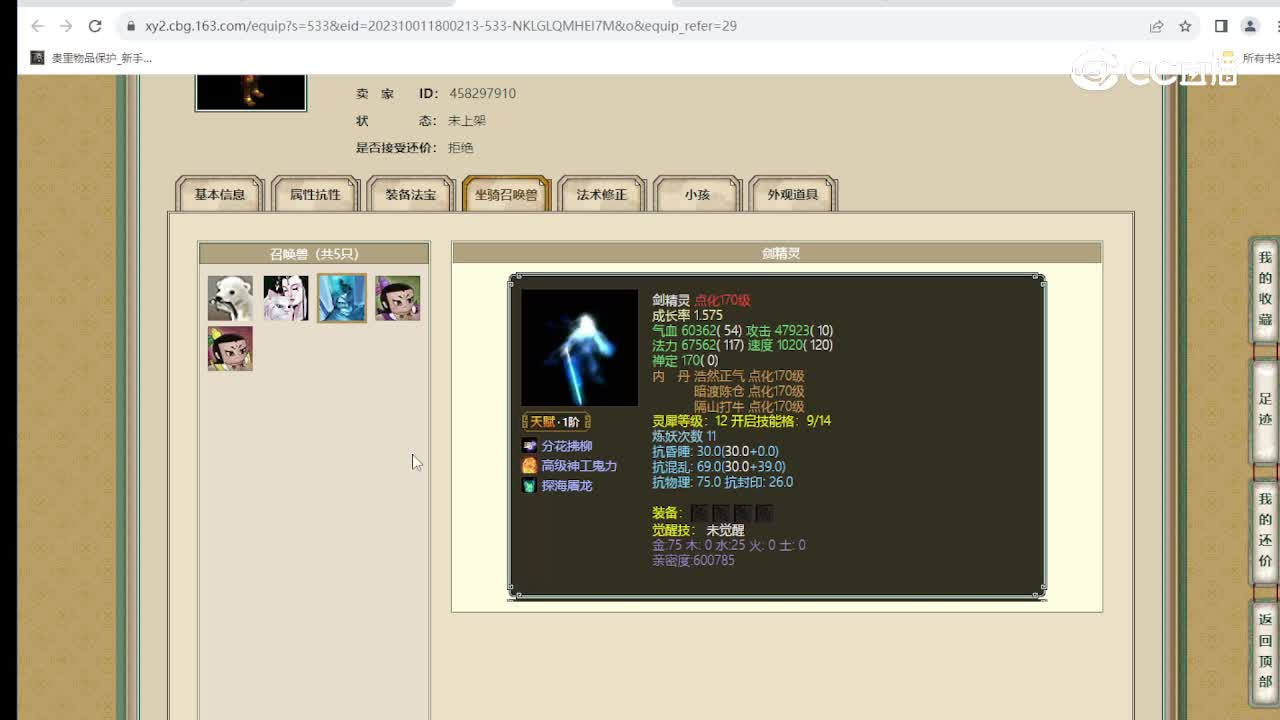Click the first pet equipment slot
Image resolution: width=1280 pixels, height=720 pixels.
699,513
